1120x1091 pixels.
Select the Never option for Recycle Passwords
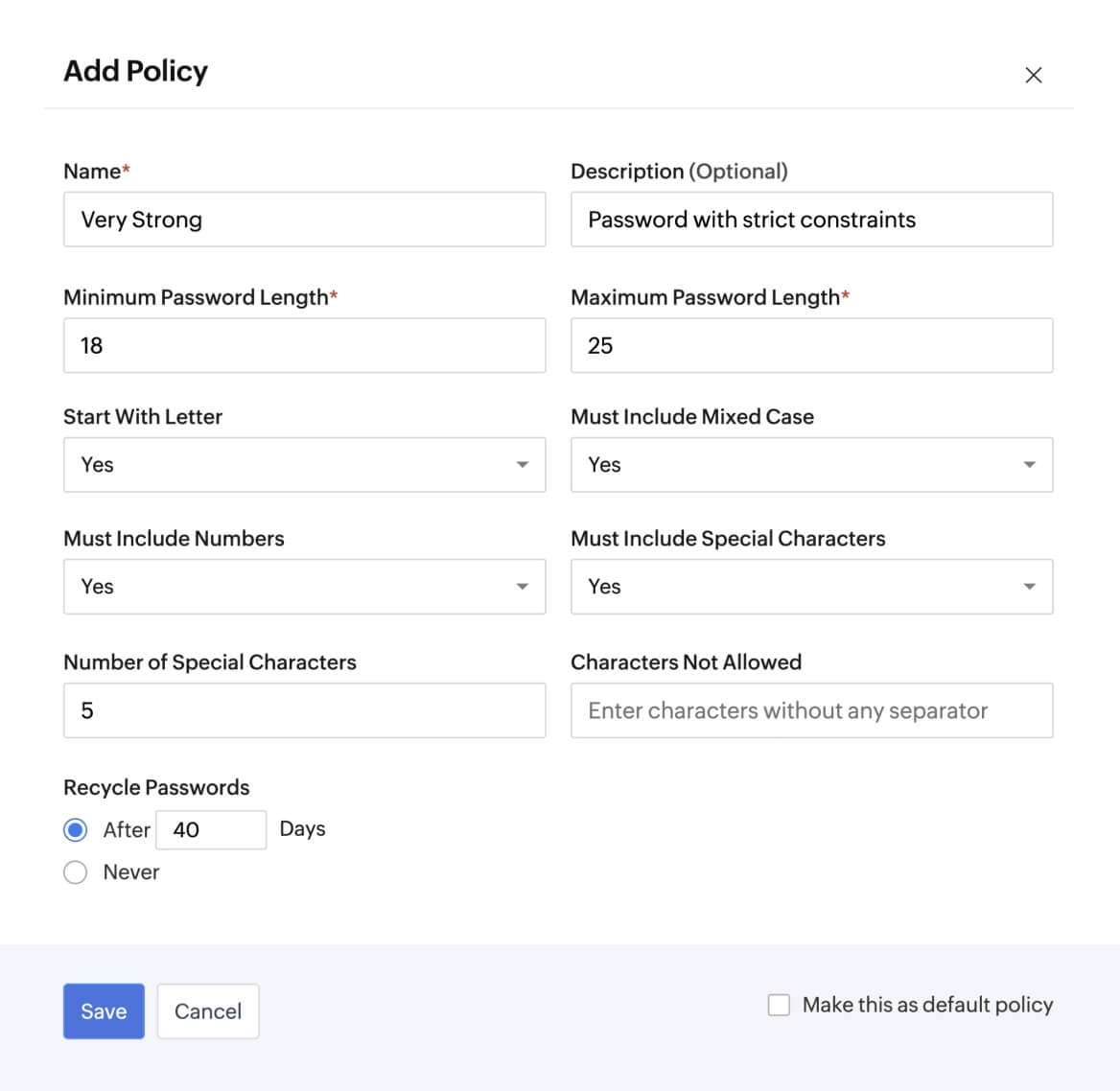pos(75,872)
